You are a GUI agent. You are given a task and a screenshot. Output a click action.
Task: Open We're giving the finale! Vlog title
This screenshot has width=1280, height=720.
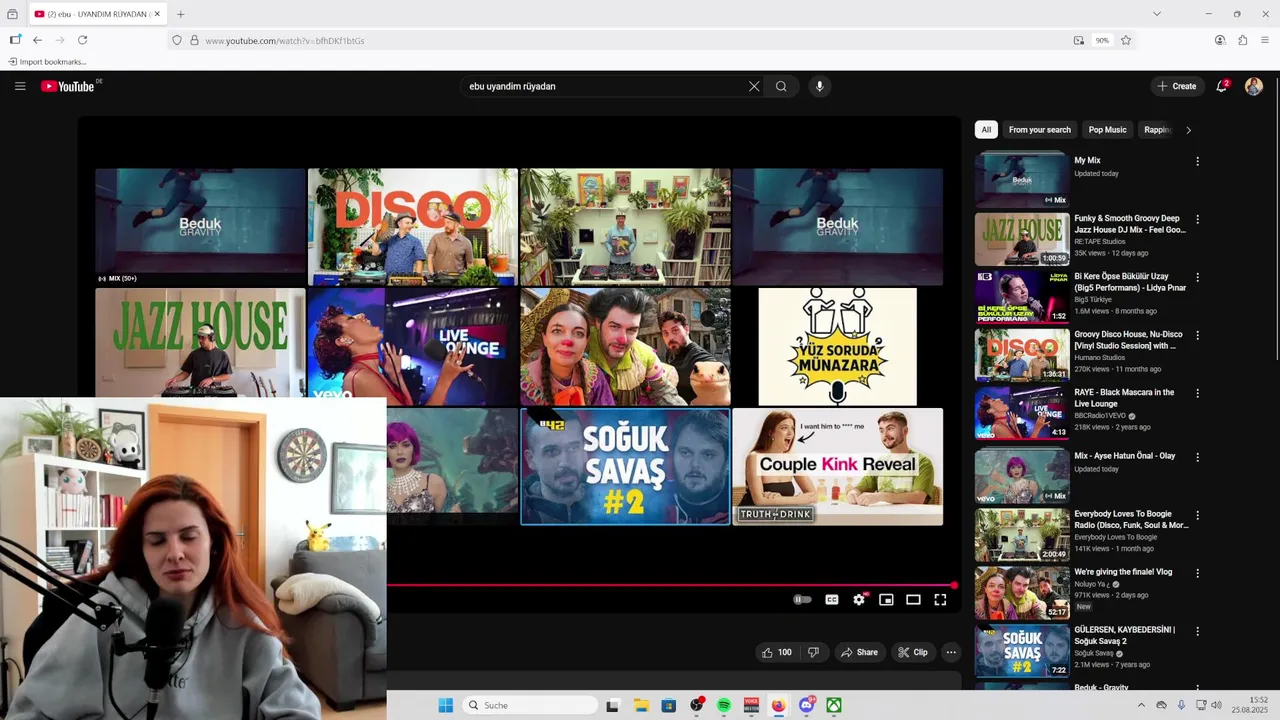pos(1123,572)
